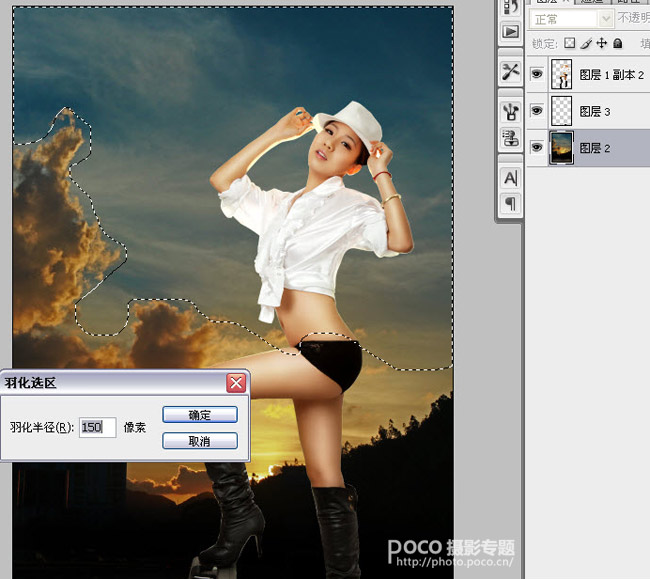The width and height of the screenshot is (650, 579).
Task: Lock layer position move icon
Action: tap(601, 43)
